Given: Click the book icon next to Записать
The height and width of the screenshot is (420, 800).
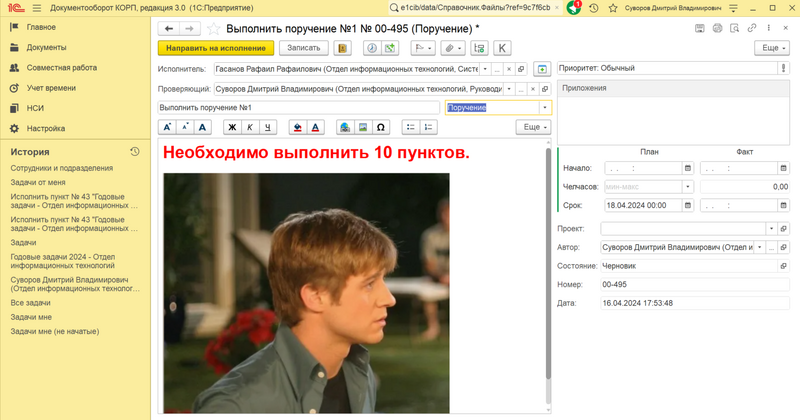Looking at the screenshot, I should (x=343, y=48).
